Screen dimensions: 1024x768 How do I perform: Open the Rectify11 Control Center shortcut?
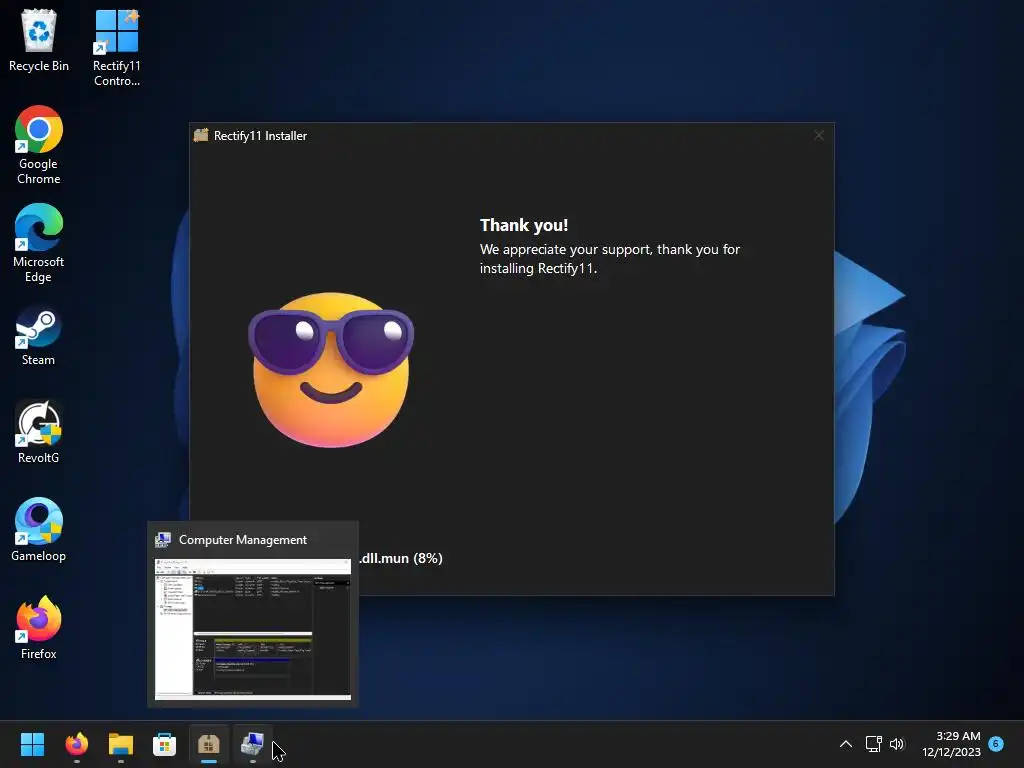click(x=116, y=48)
